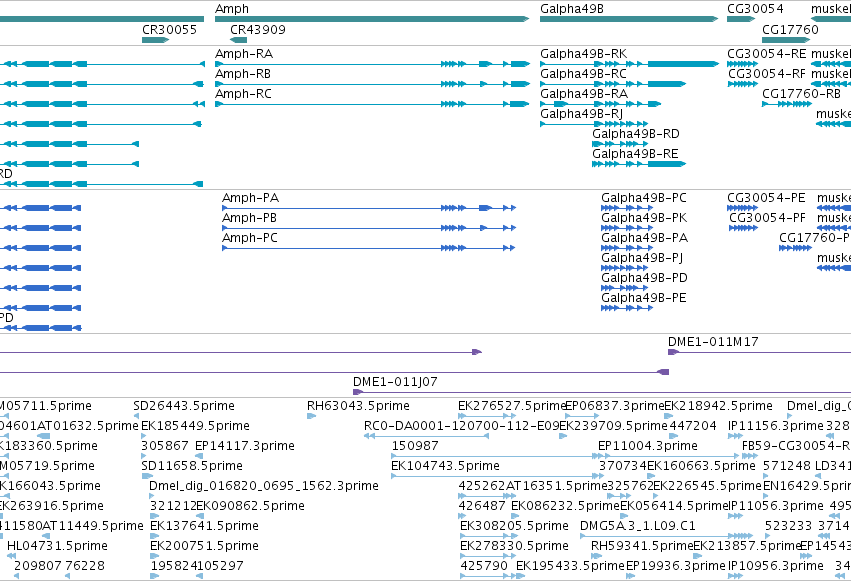Open the EK278330.5prime EST label
The image size is (851, 581).
coord(515,546)
